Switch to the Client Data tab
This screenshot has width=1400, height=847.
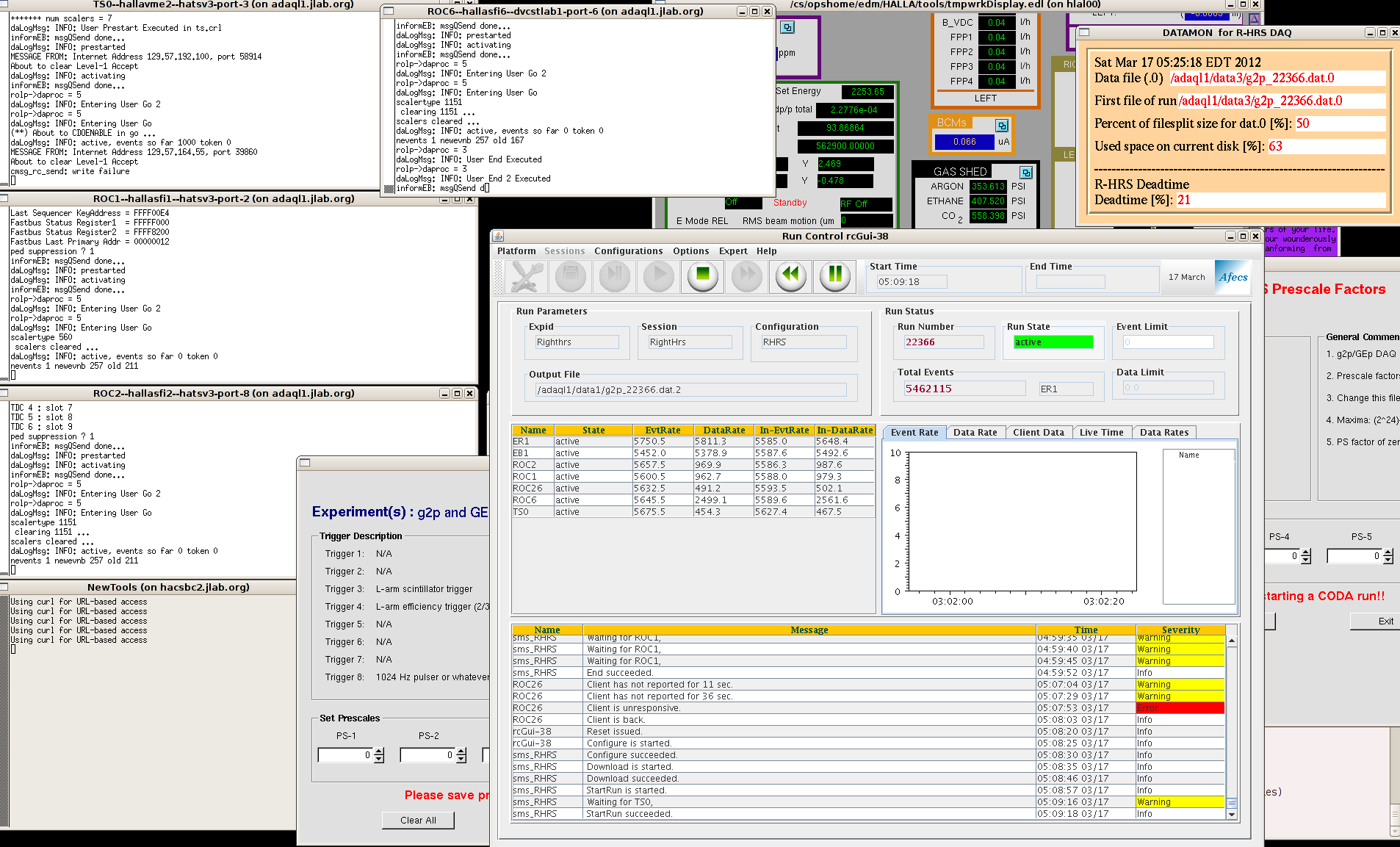point(1039,433)
